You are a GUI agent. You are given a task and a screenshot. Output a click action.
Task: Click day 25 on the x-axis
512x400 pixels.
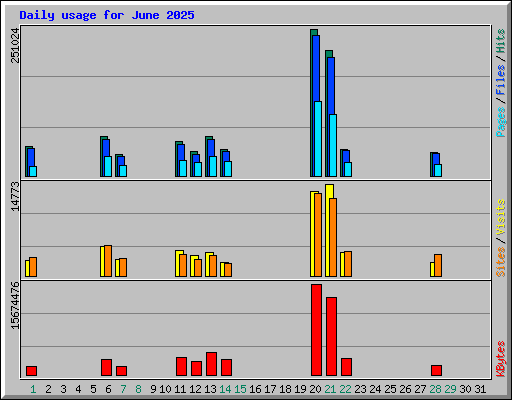pyautogui.click(x=390, y=389)
